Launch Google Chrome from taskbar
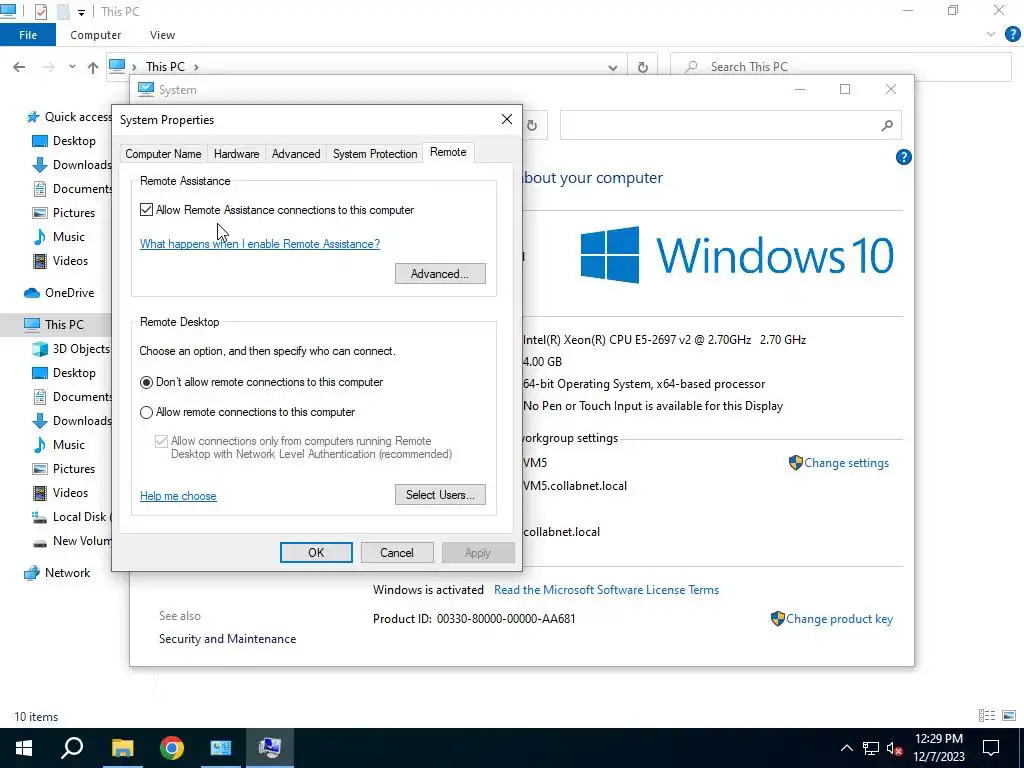The image size is (1024, 768). click(x=172, y=748)
